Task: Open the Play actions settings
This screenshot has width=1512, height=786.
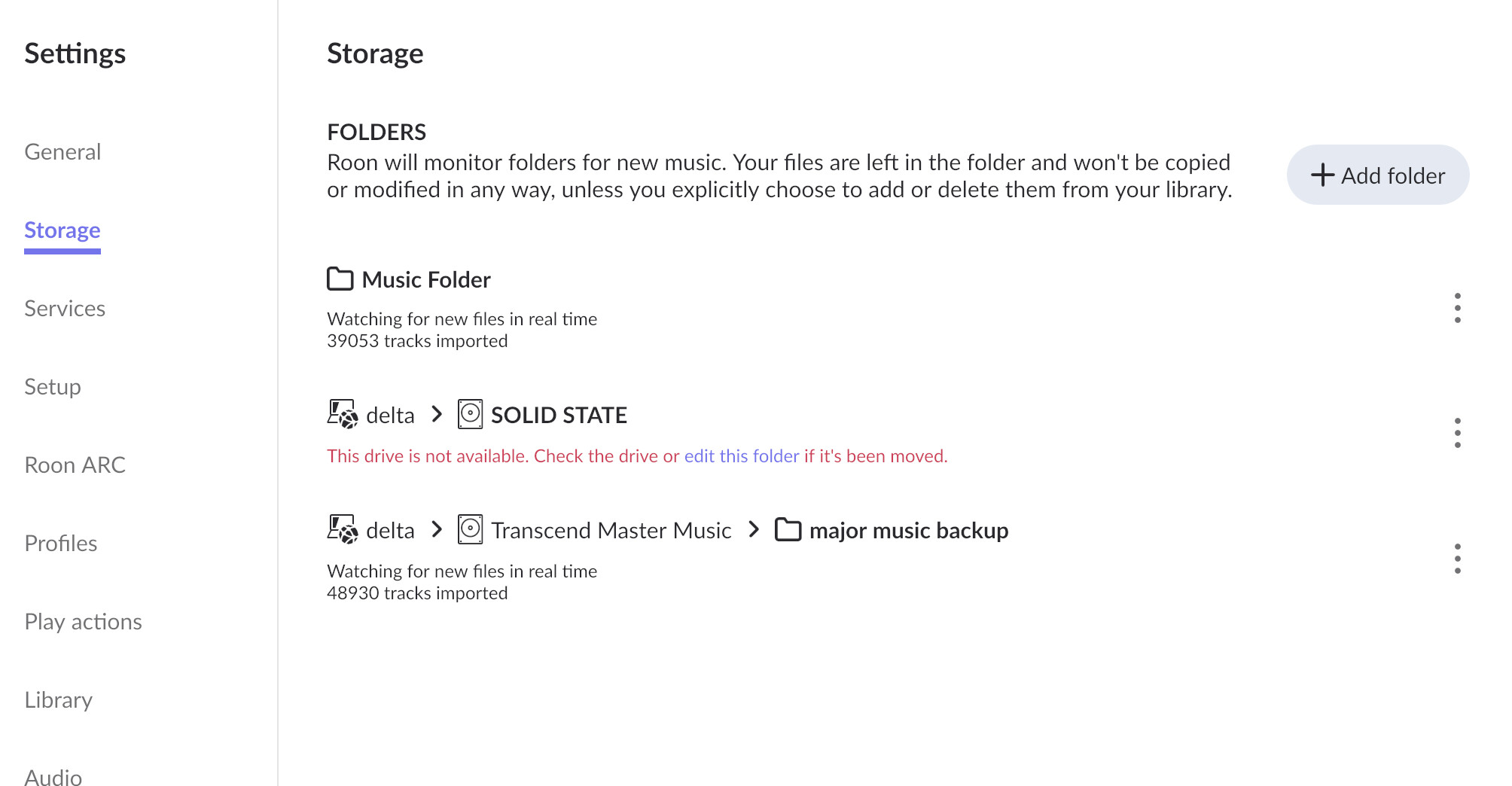Action: coord(83,622)
